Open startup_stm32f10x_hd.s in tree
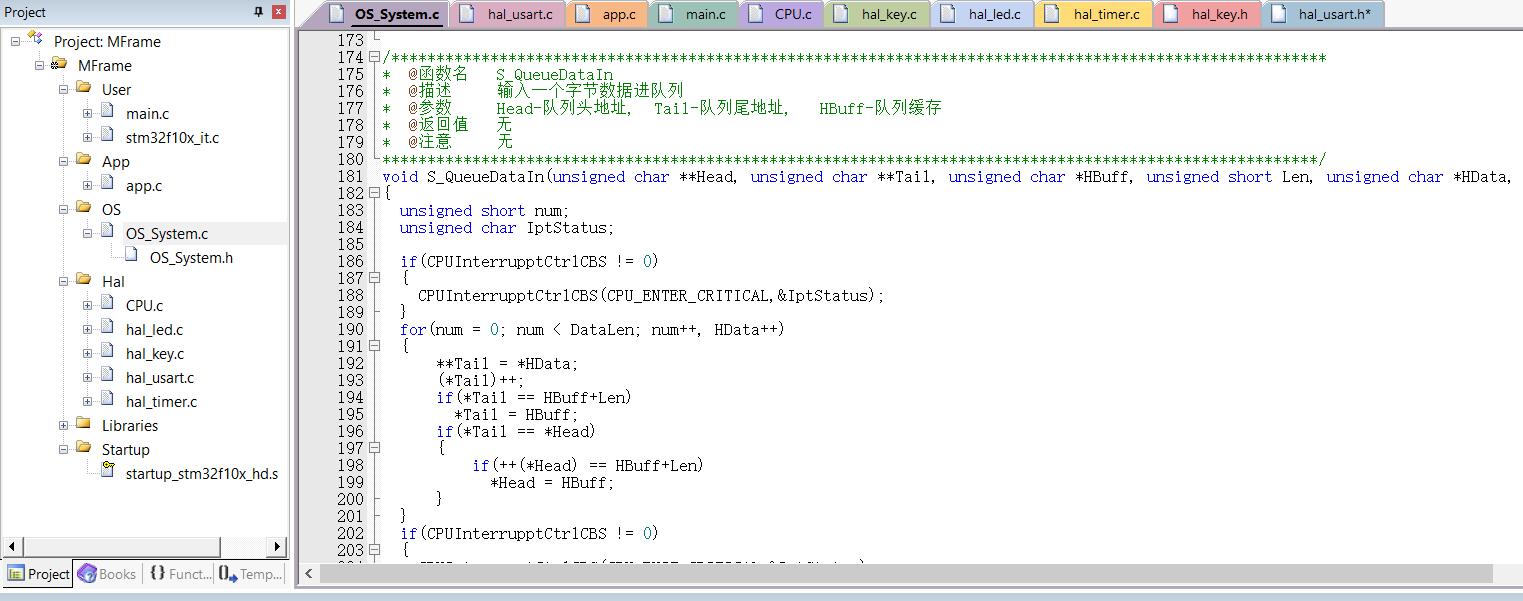The height and width of the screenshot is (601, 1523). tap(202, 474)
